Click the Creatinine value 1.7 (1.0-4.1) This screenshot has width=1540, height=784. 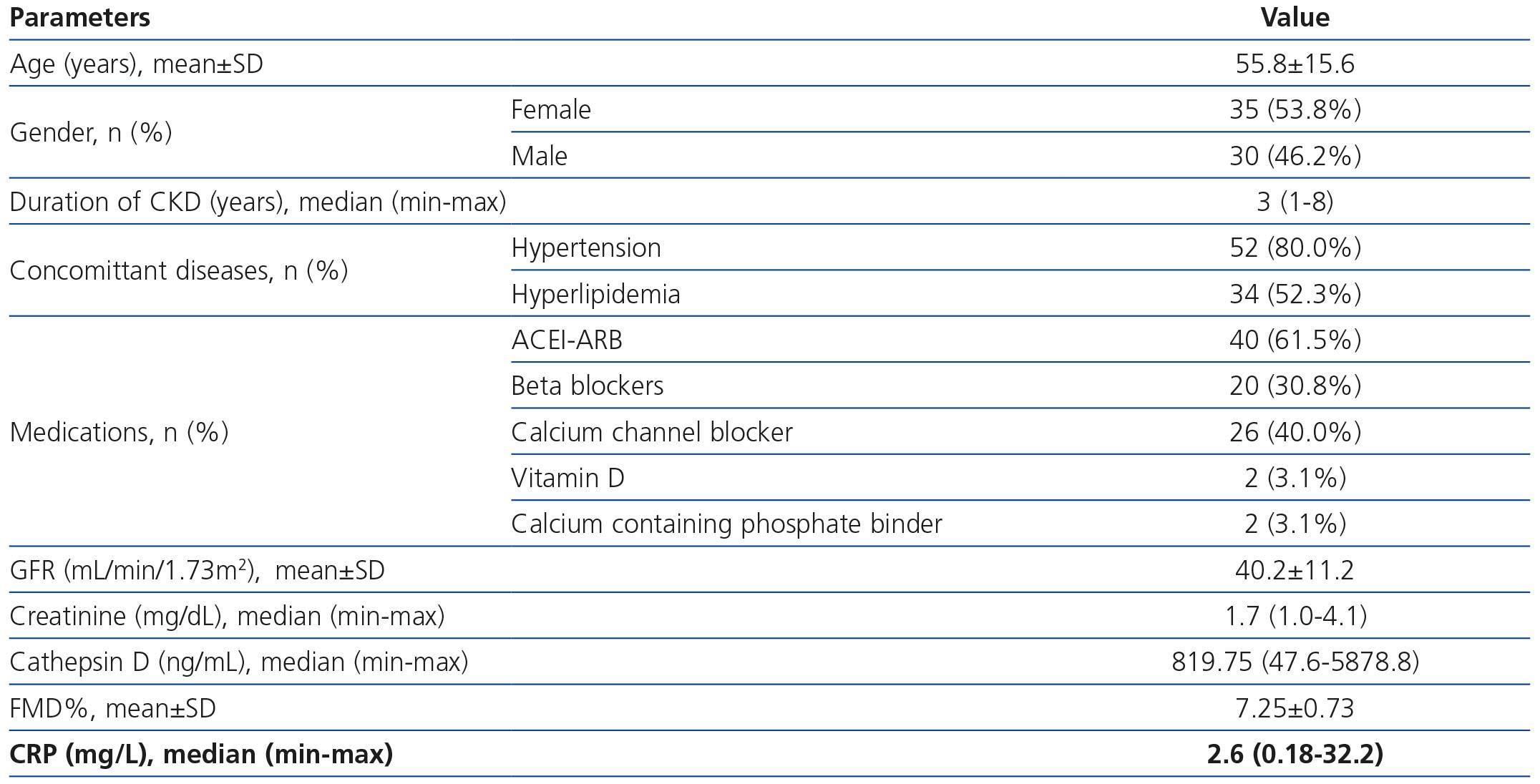pos(1295,617)
